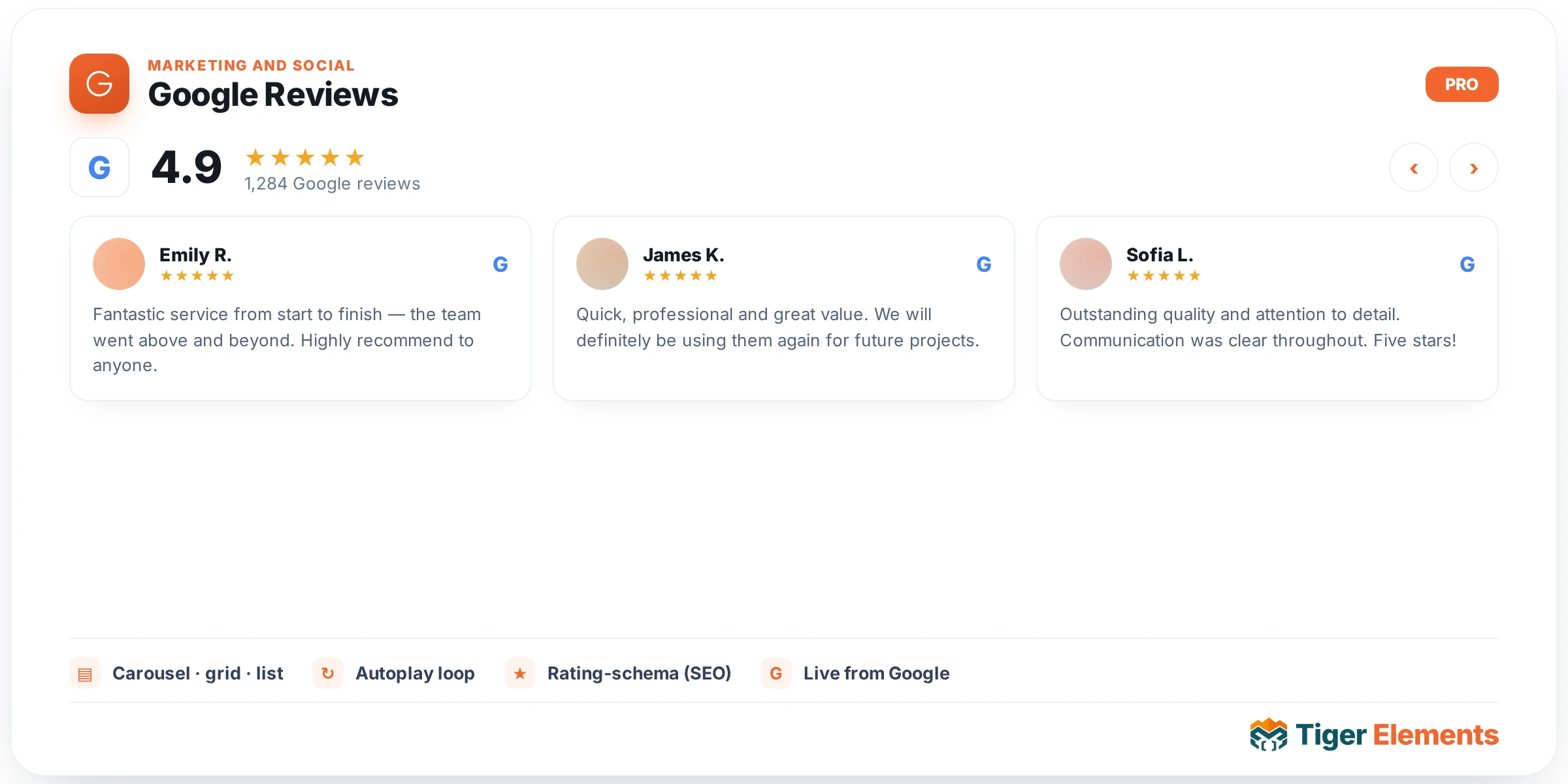Screen dimensions: 1568x784
Task: Click the Autoplay loop refresh icon
Action: click(x=328, y=674)
